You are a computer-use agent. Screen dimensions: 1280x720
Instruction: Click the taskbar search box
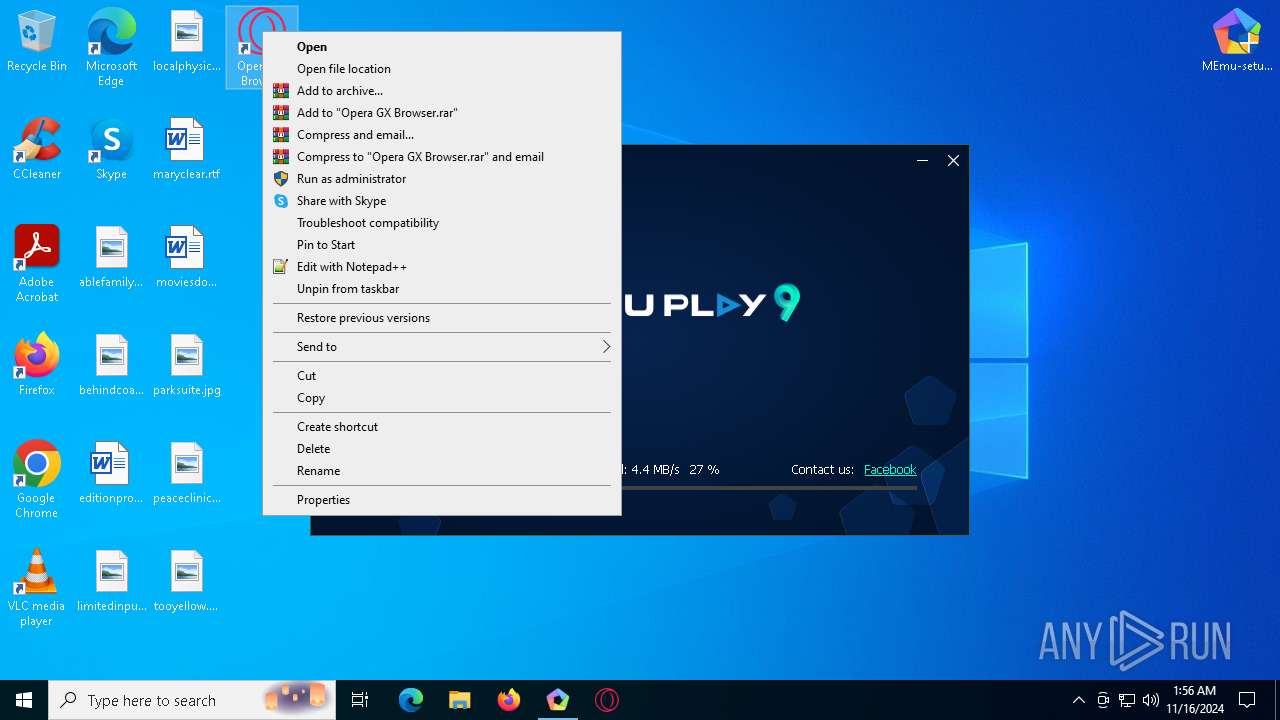pos(192,700)
